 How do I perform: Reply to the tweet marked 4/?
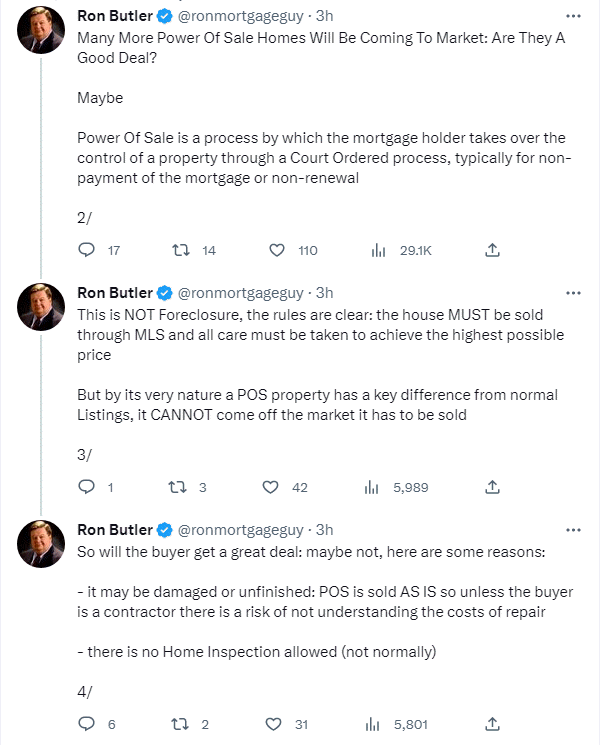click(x=87, y=724)
